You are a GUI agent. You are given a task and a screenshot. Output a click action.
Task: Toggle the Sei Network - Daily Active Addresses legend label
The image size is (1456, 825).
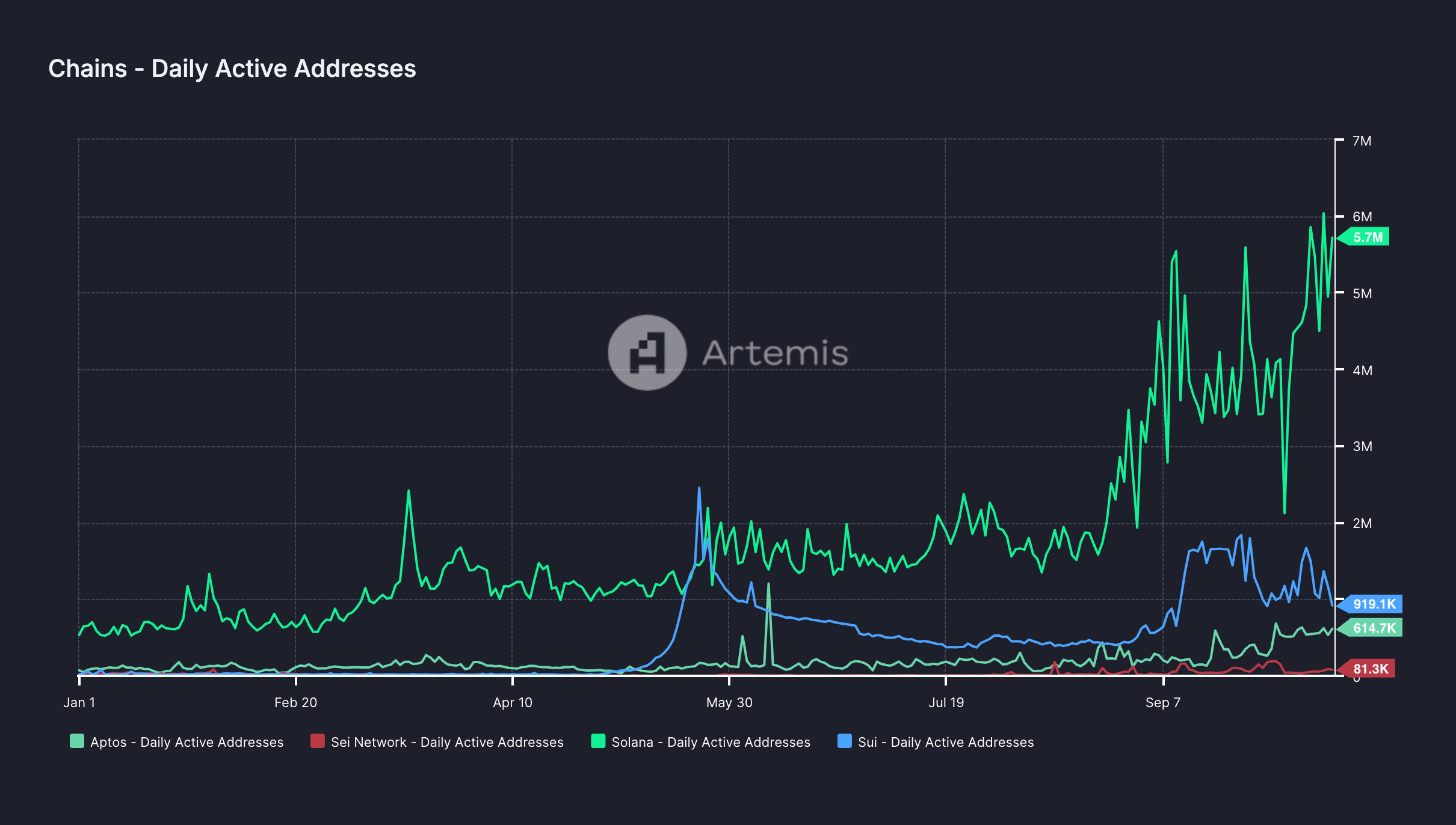tap(447, 742)
